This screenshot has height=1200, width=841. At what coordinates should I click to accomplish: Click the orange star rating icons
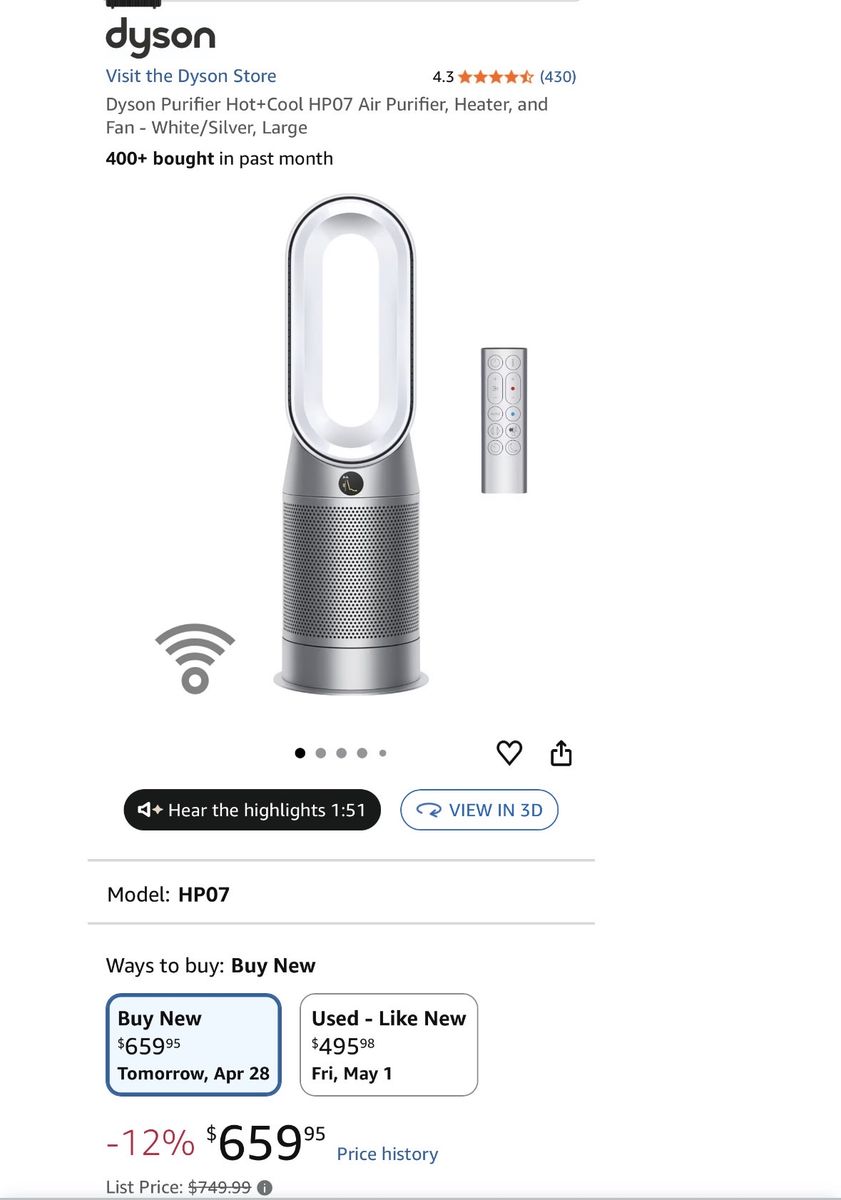(496, 76)
